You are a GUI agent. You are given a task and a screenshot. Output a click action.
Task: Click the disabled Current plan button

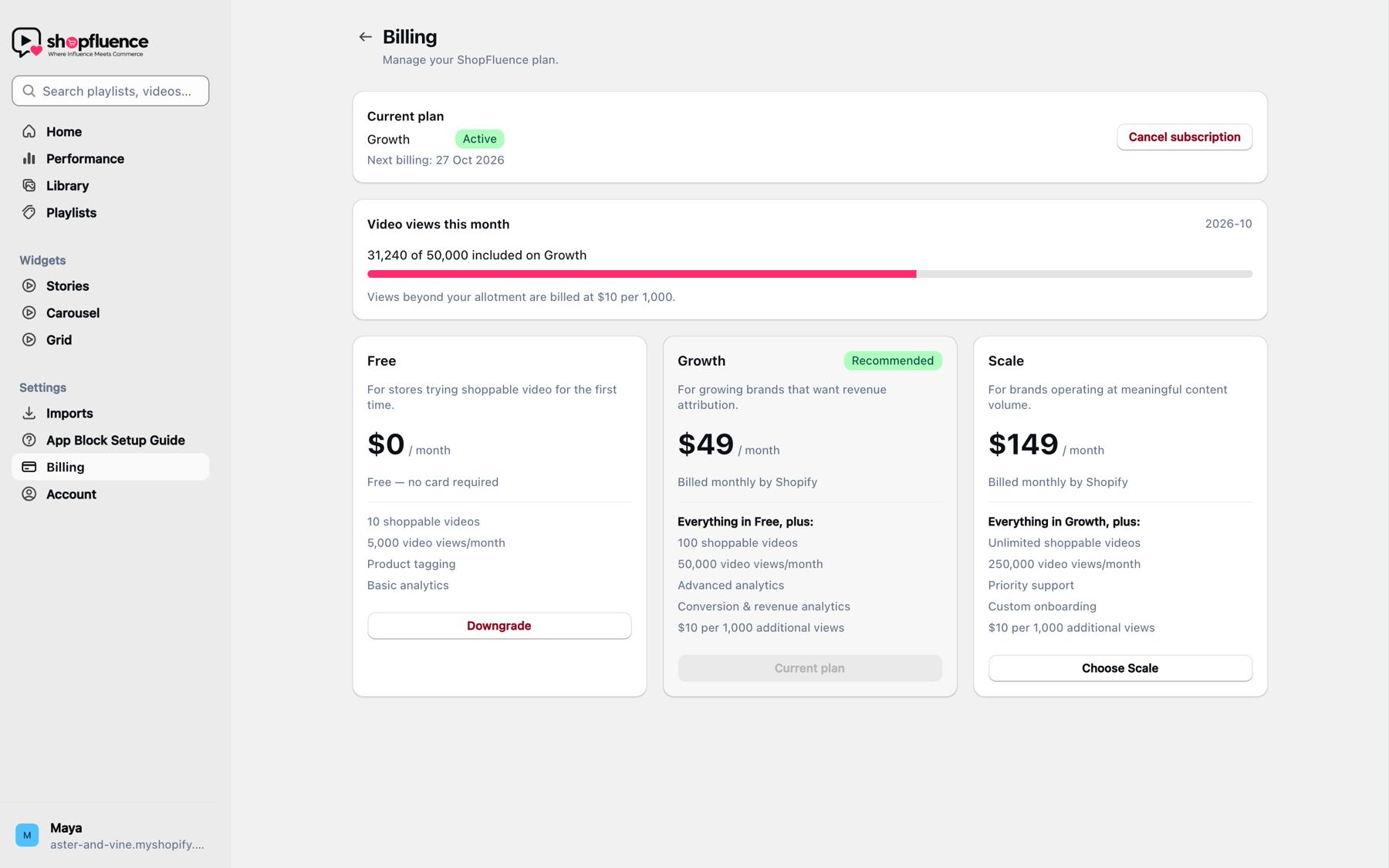pos(809,668)
